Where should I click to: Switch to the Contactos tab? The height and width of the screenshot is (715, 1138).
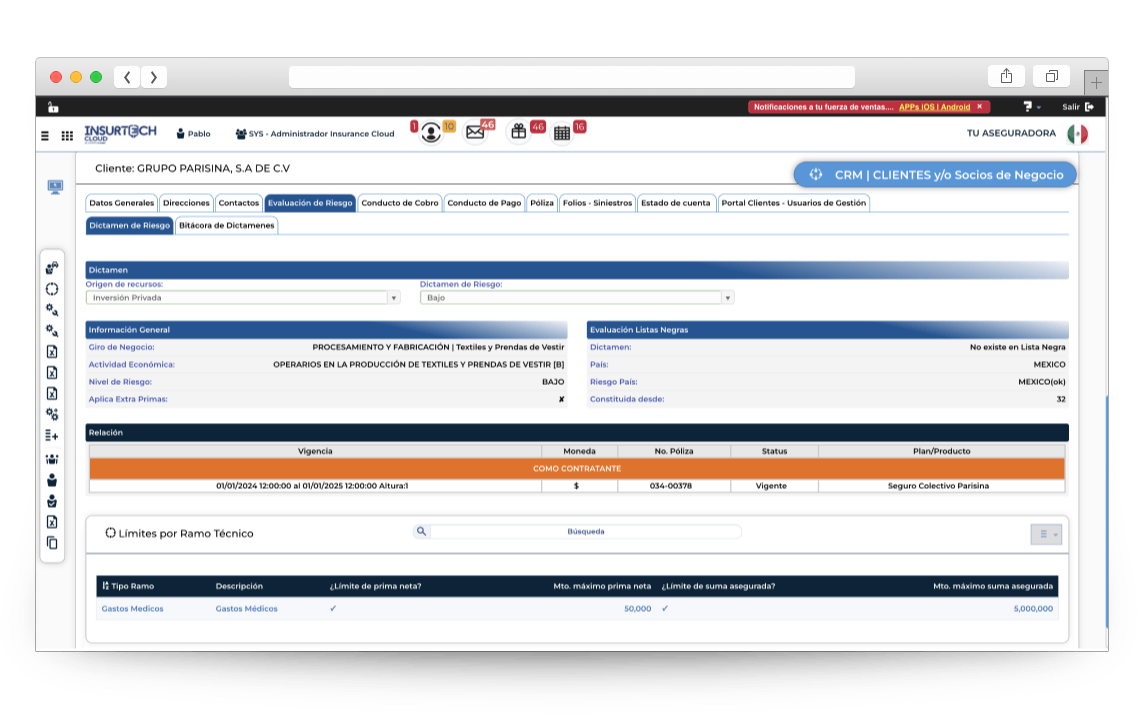239,203
